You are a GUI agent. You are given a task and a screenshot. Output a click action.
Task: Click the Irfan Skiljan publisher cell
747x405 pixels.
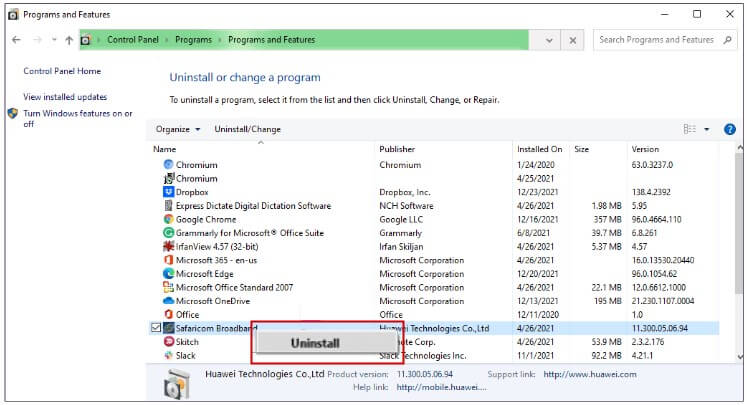point(401,246)
